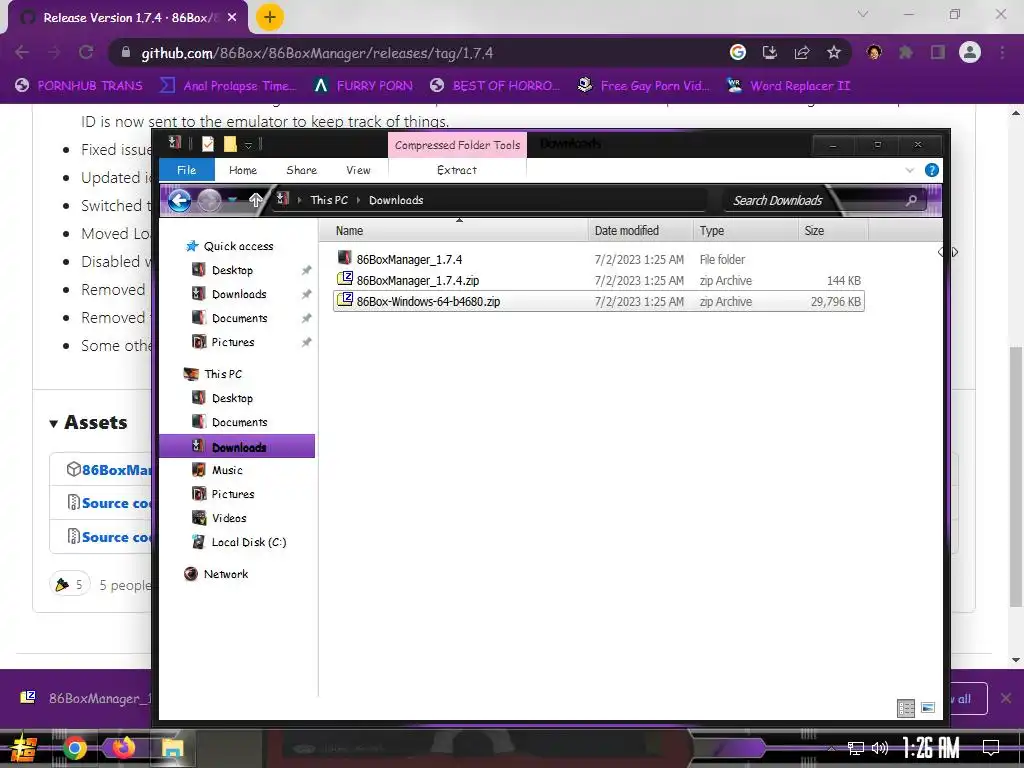Expand the Explorer ribbon chevron
This screenshot has height=768, width=1024.
point(910,170)
